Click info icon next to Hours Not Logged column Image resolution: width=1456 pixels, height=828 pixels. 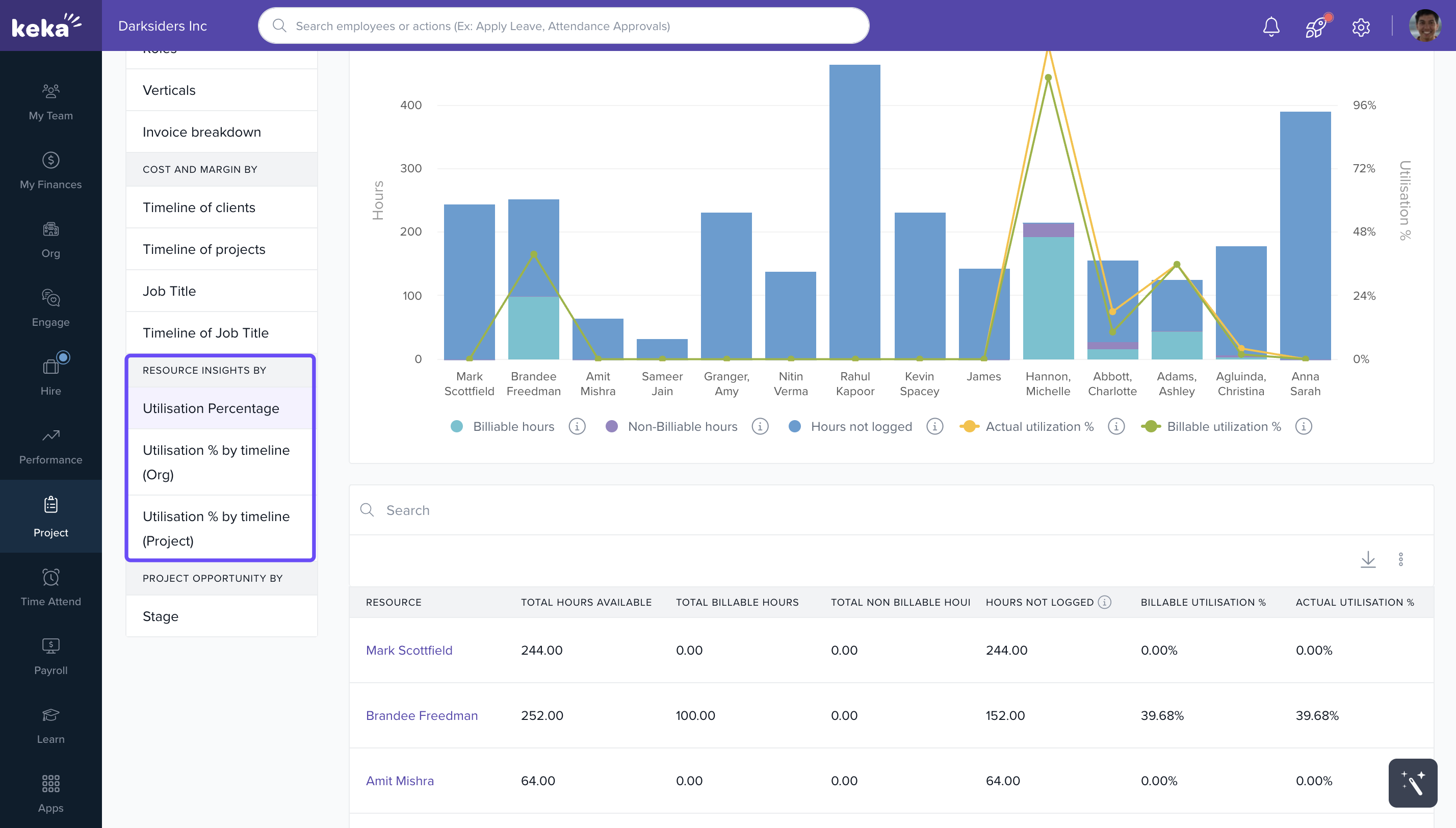[x=1105, y=602]
